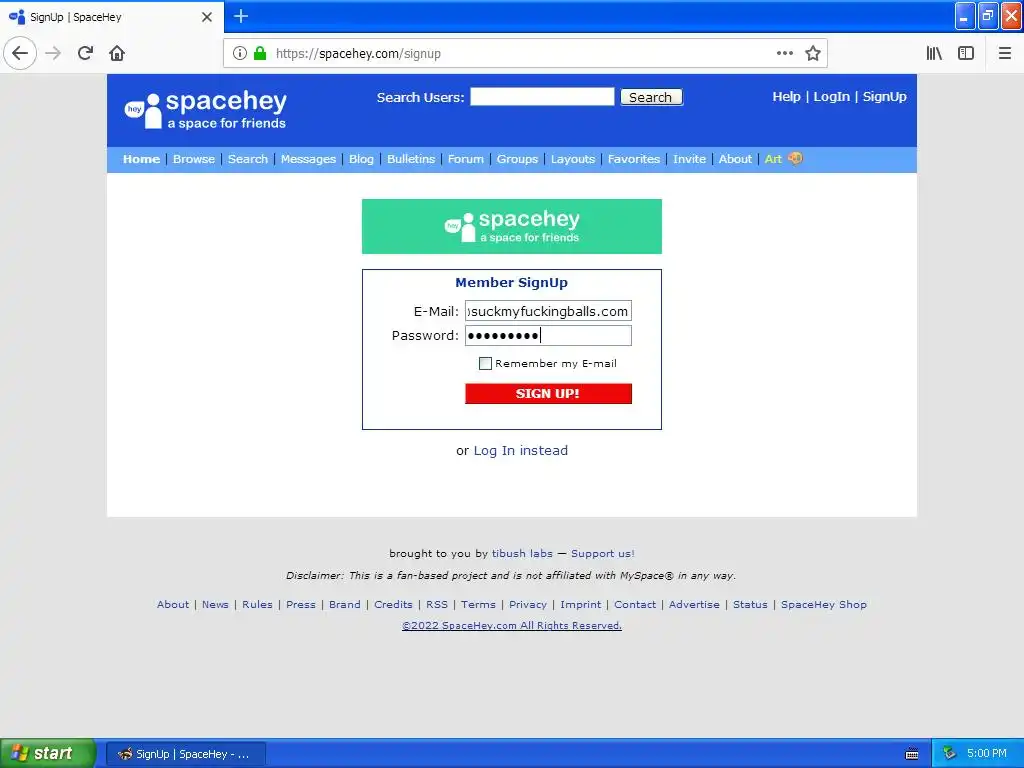
Task: Open Messages in the navigation bar
Action: click(308, 159)
